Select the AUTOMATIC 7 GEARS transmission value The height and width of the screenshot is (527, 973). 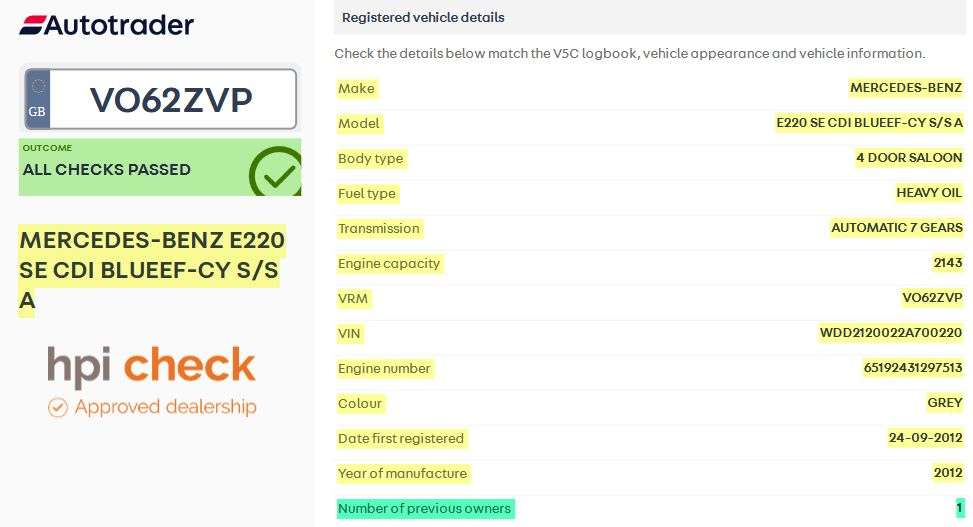[x=896, y=228]
